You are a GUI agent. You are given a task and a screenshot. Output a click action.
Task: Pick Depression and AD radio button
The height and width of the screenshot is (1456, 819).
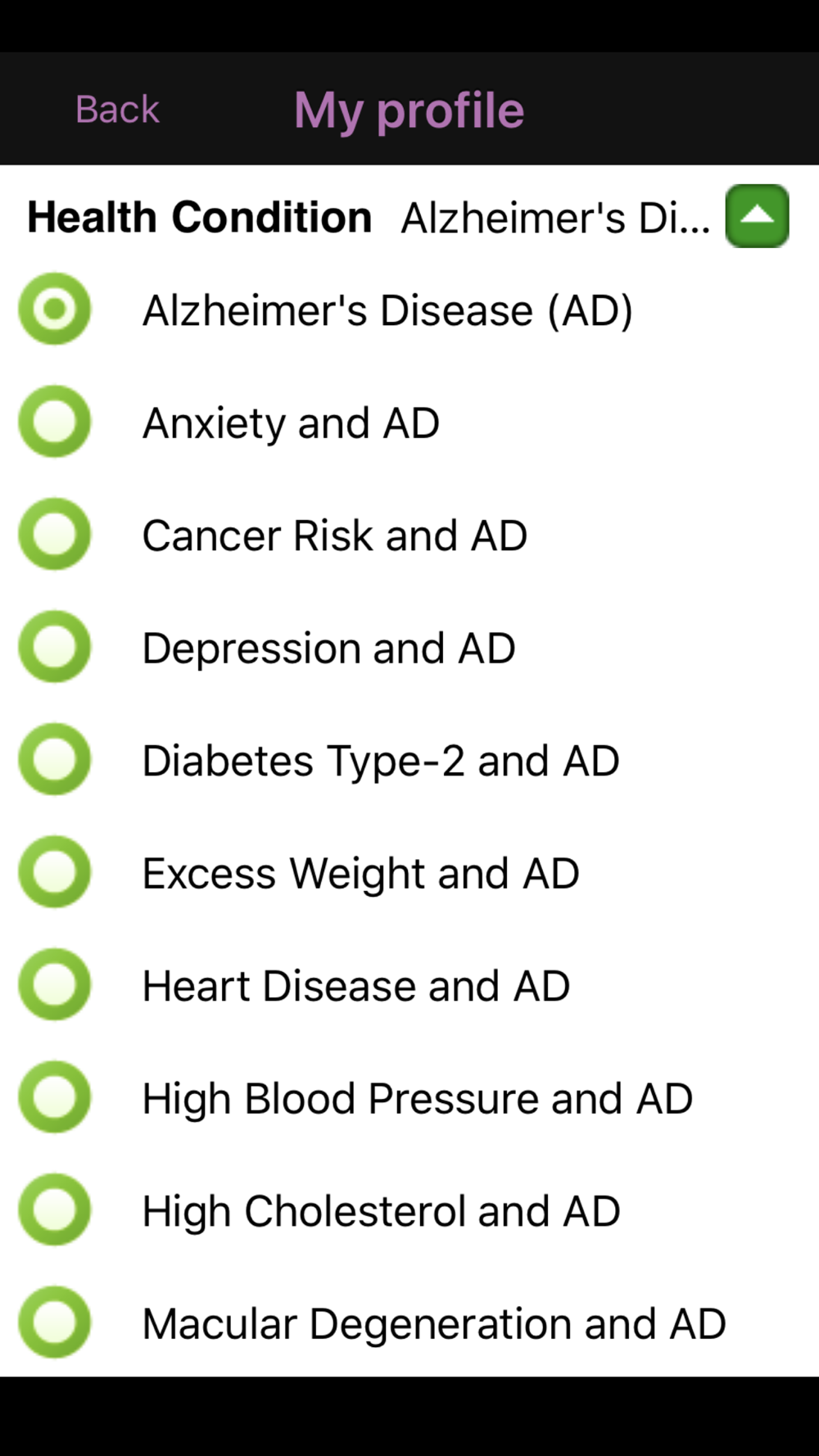(55, 647)
